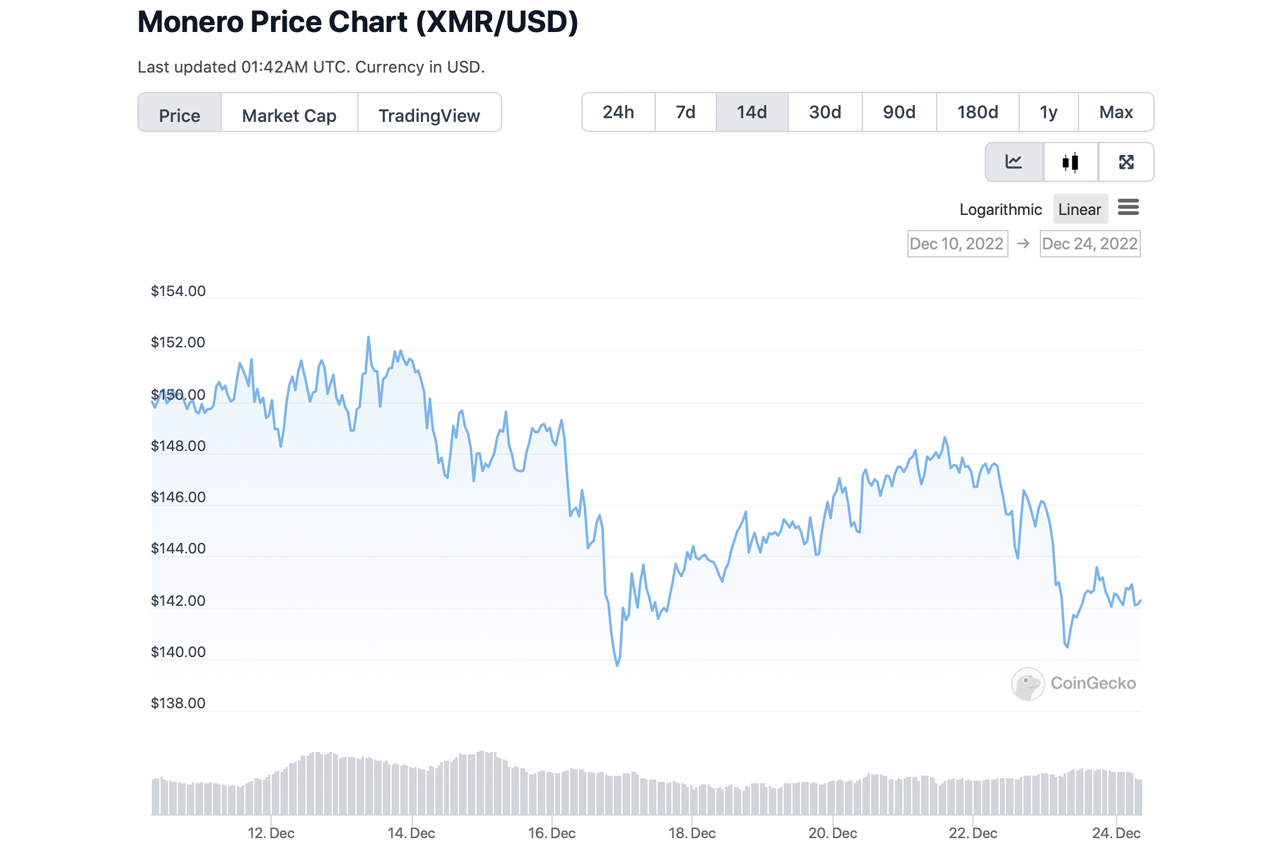Select the line chart icon
Screen dimensions: 1280x850
1014,161
